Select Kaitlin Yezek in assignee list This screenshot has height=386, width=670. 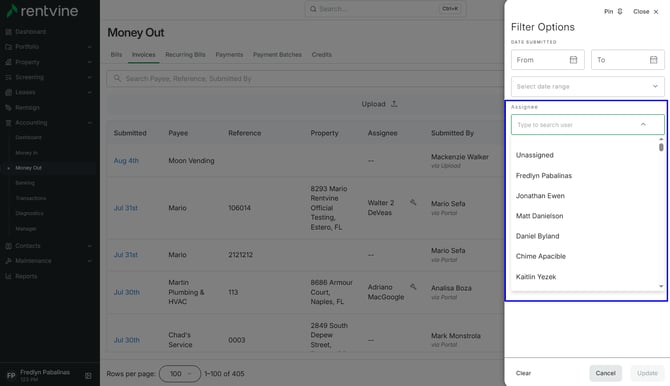[536, 277]
